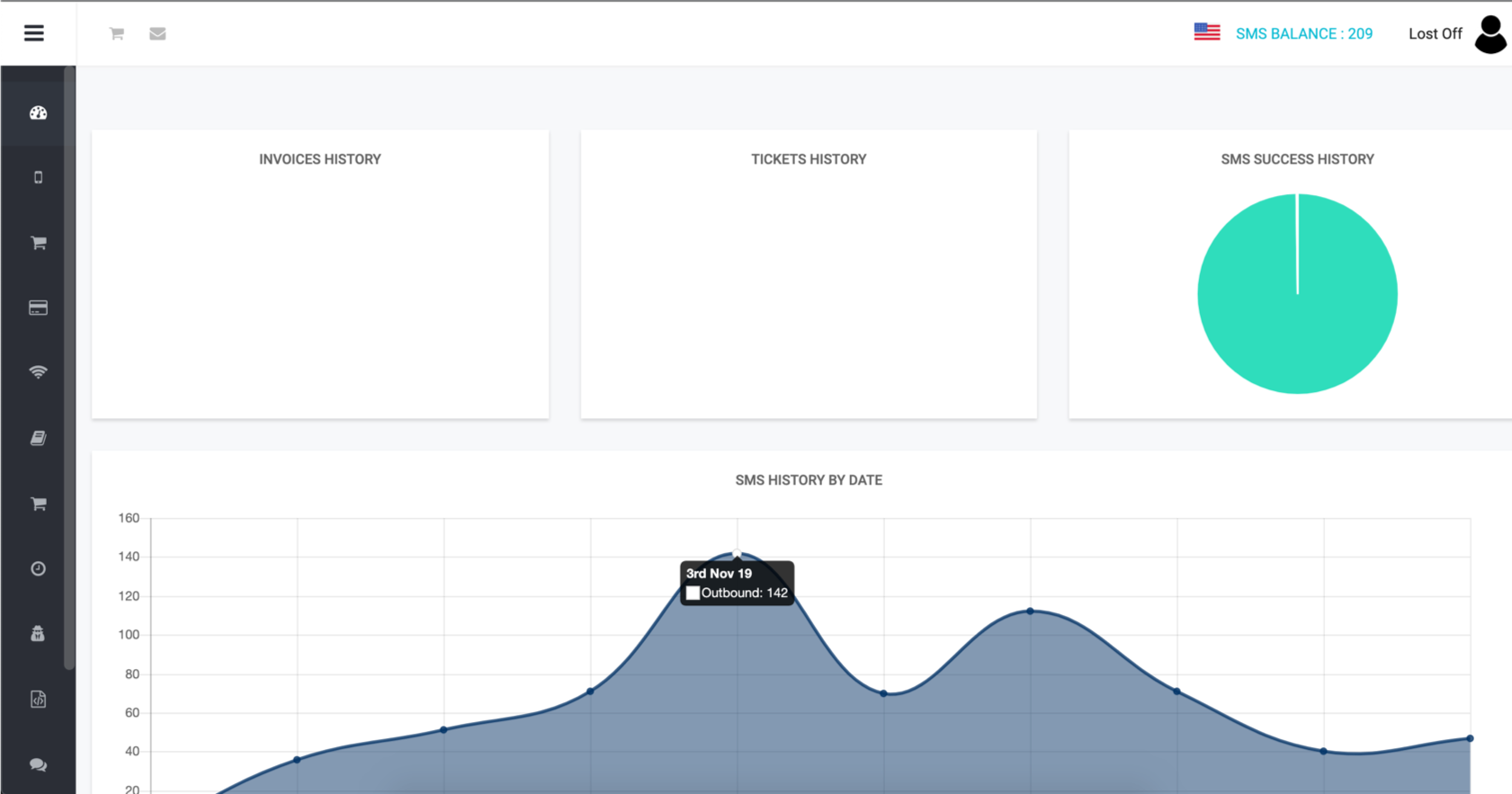Image resolution: width=1512 pixels, height=794 pixels.
Task: Click the 3rd Nov 19 tooltip title
Action: [719, 573]
